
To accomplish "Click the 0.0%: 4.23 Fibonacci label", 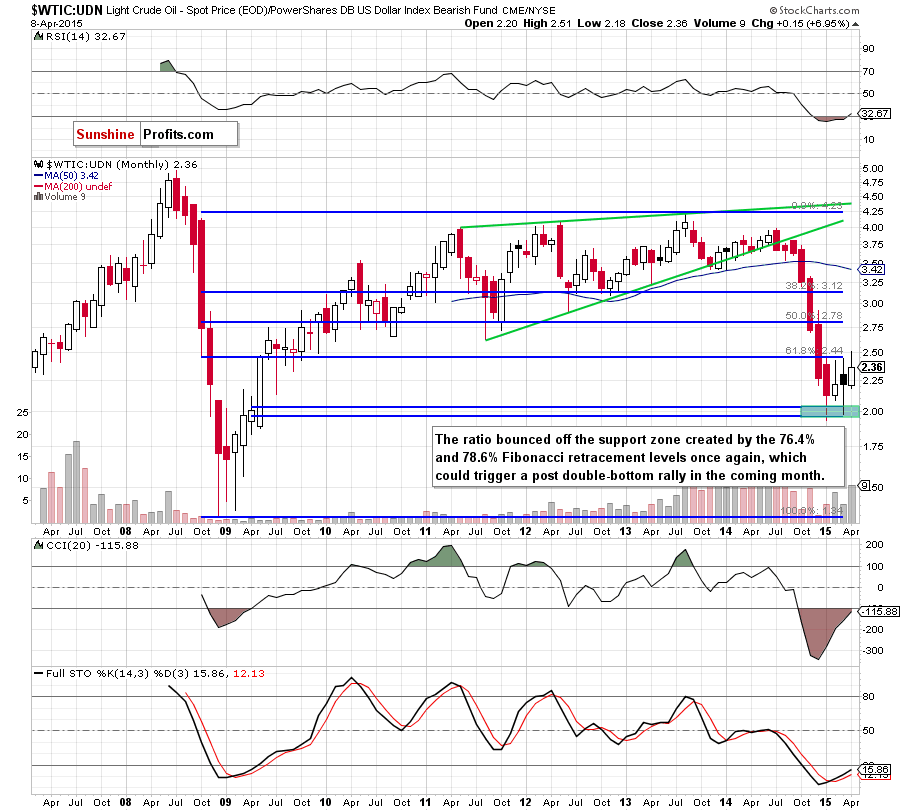I will (x=817, y=205).
